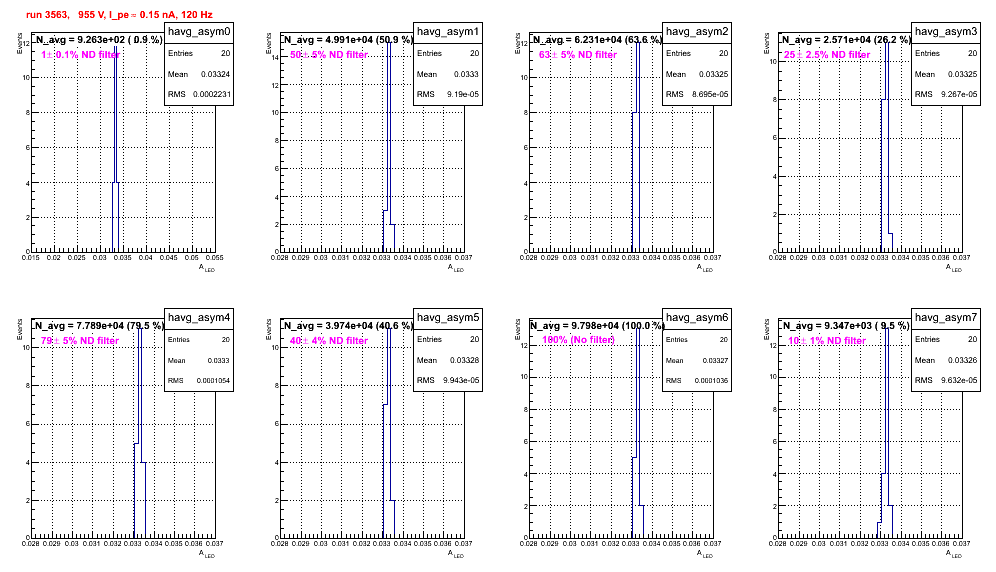The image size is (996, 572).
Task: Click Entries value 20 in havg_asym2 box
Action: coord(723,53)
